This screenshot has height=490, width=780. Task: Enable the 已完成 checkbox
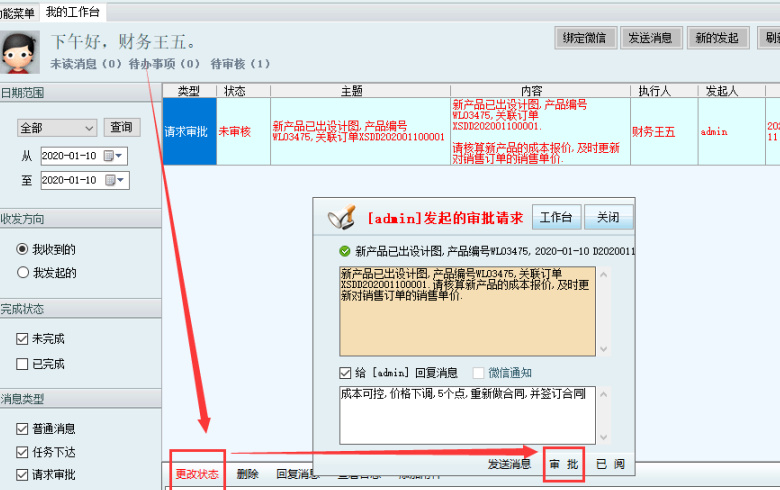pos(23,364)
